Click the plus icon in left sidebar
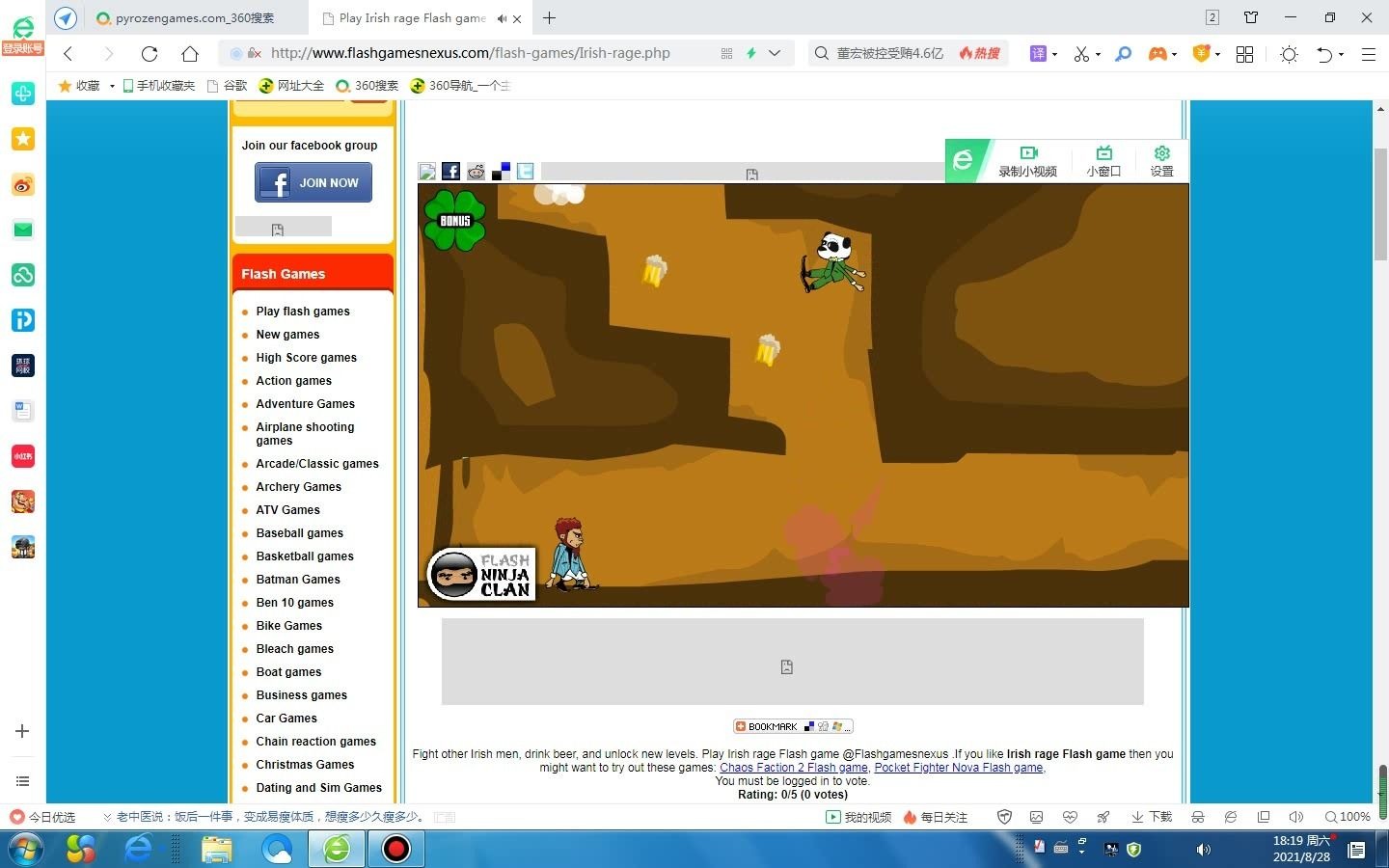Screen dimensions: 1389x868 tap(22, 731)
